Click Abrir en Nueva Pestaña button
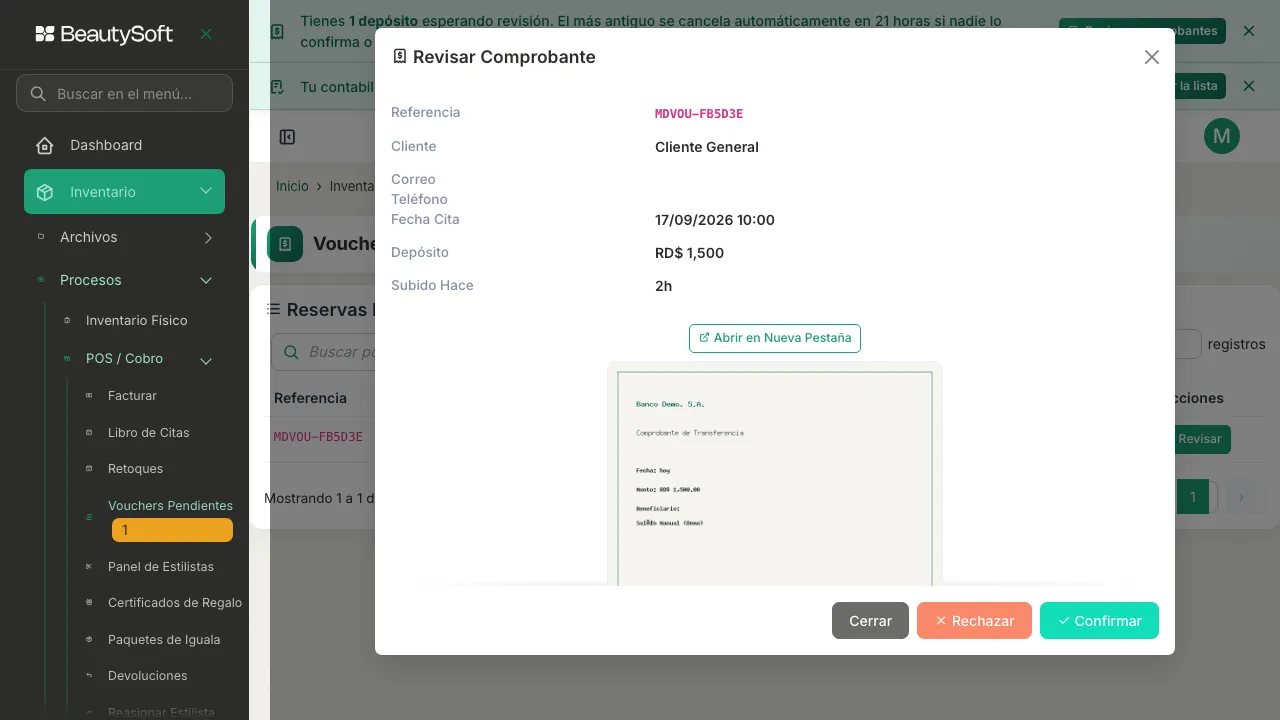Screen dimensions: 1280x720 pos(775,338)
